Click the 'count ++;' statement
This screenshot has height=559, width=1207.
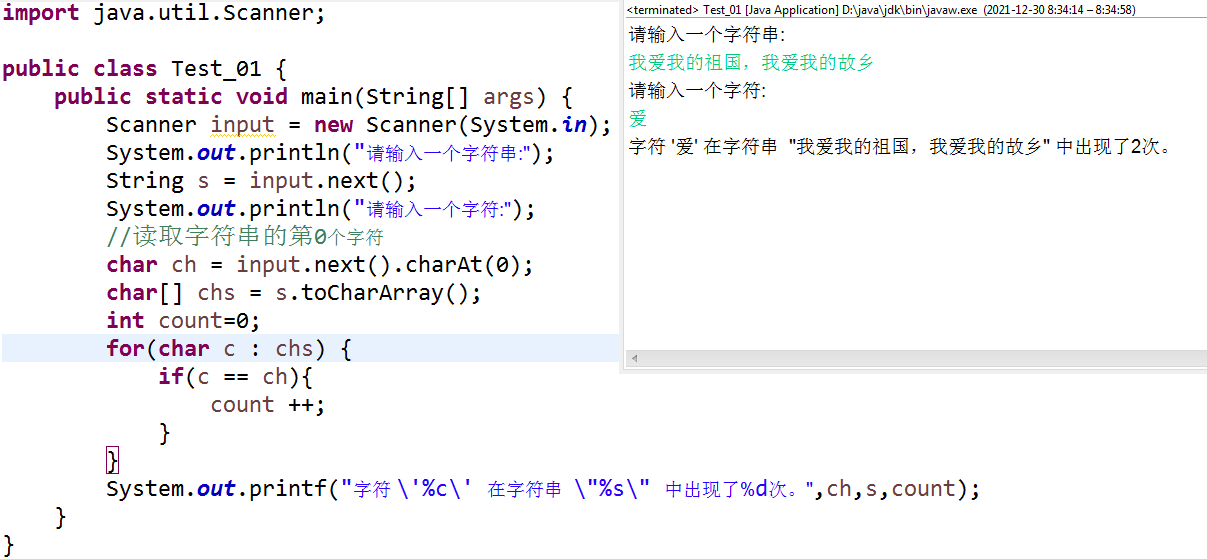[x=268, y=405]
